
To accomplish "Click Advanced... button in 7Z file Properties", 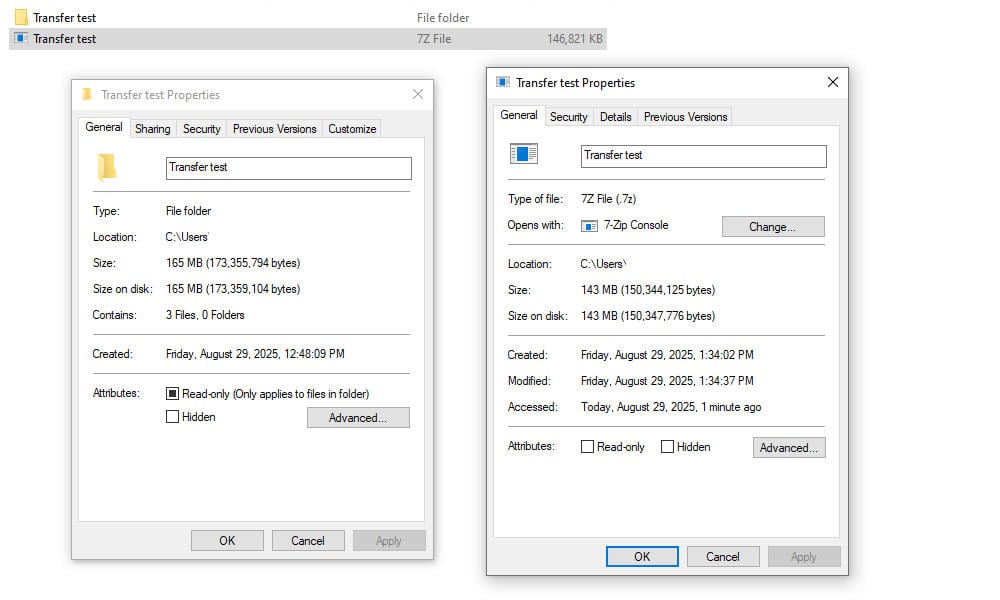I will [788, 448].
